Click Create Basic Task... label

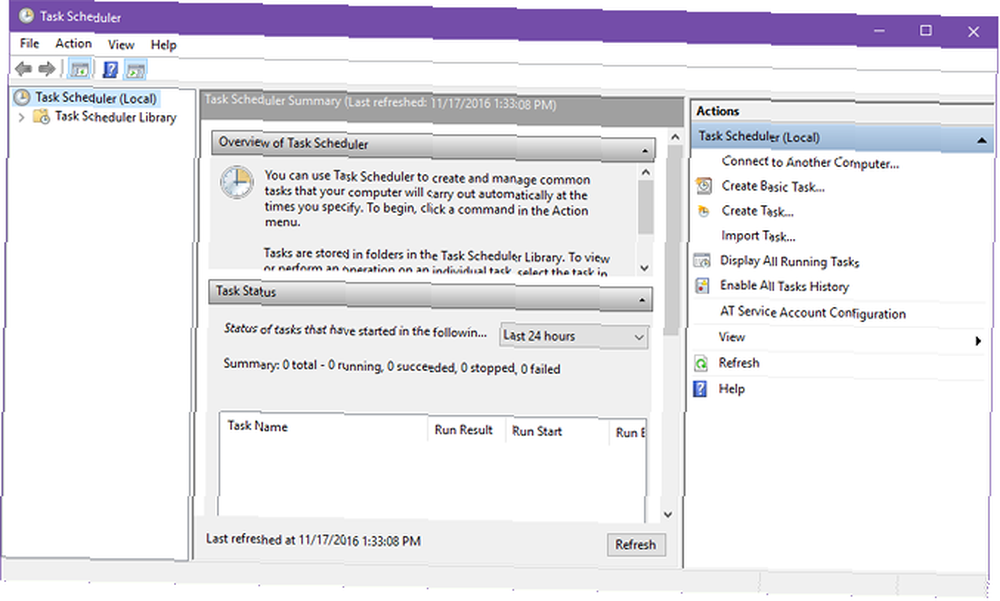click(x=773, y=186)
